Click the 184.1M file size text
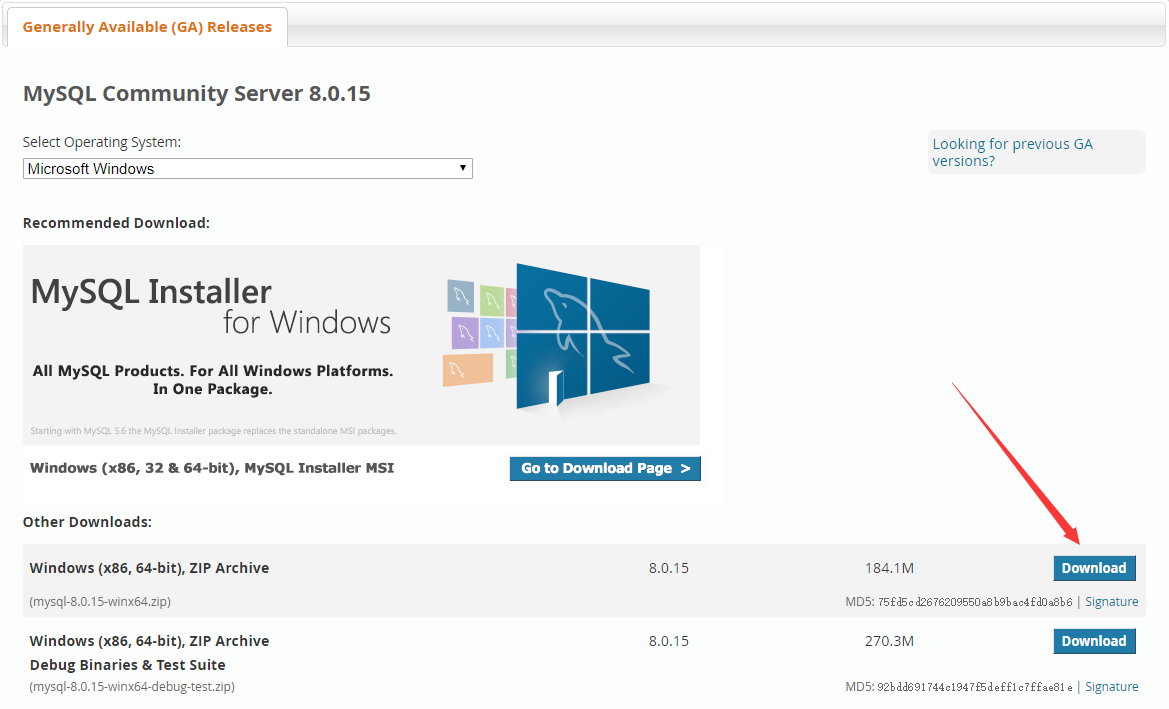The height and width of the screenshot is (709, 1169). pos(889,567)
